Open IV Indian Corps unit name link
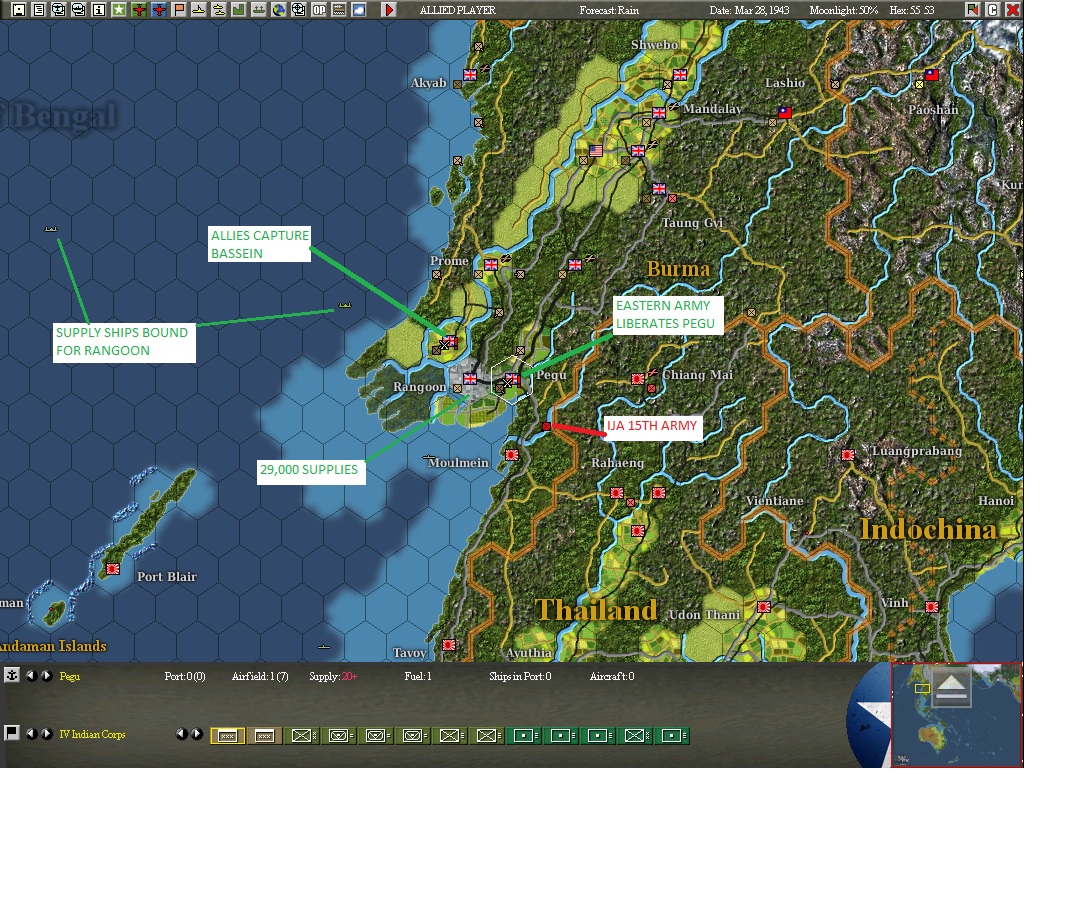The height and width of the screenshot is (898, 1083). (92, 734)
